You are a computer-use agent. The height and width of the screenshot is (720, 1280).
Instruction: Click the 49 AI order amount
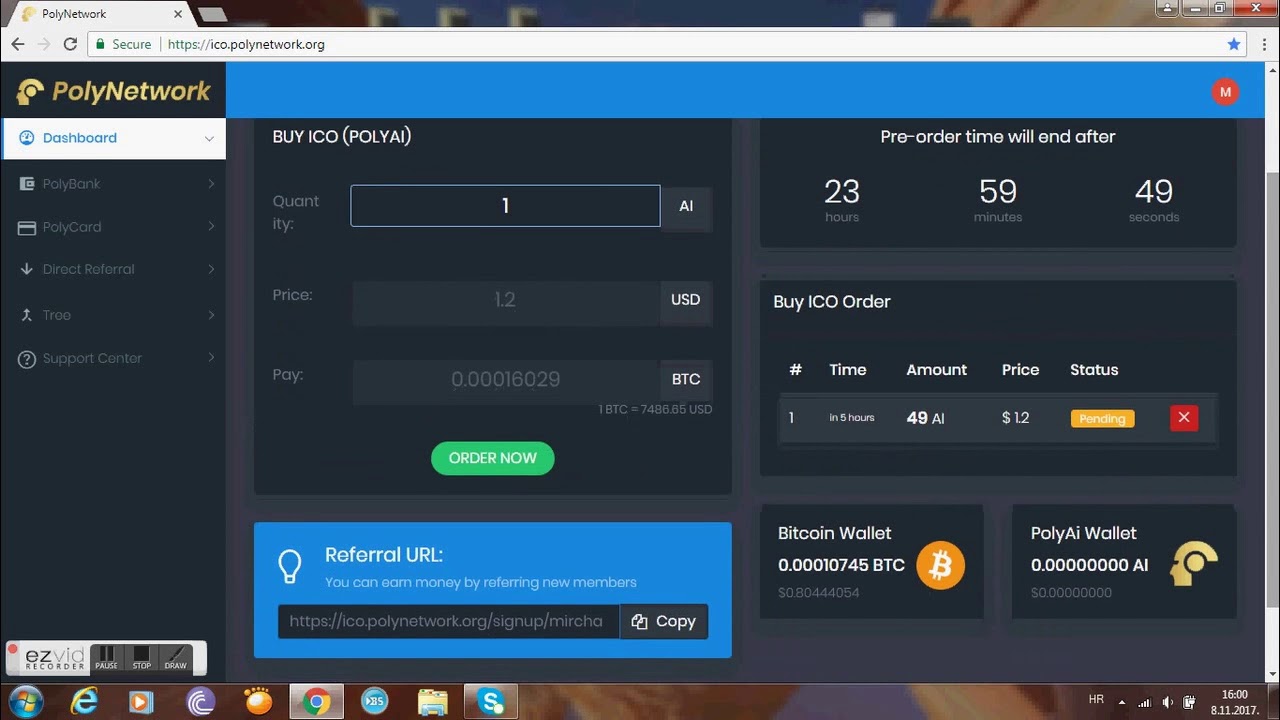(925, 418)
